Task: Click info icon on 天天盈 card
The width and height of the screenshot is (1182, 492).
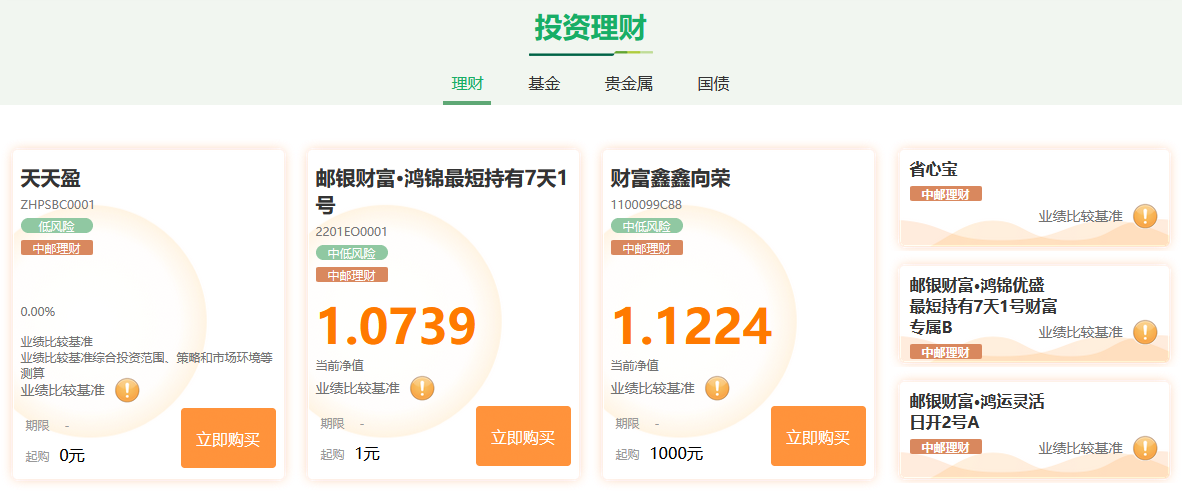Action: (x=127, y=390)
